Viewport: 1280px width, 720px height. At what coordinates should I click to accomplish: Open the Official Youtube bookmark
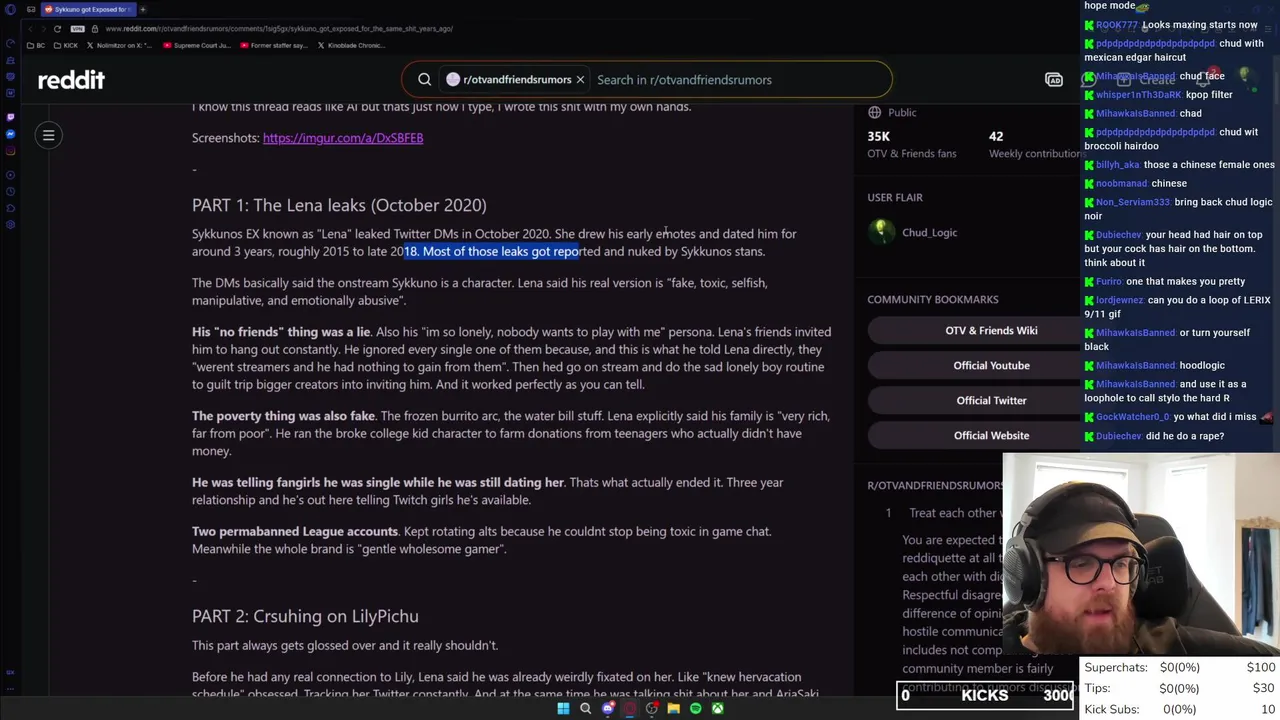click(991, 365)
